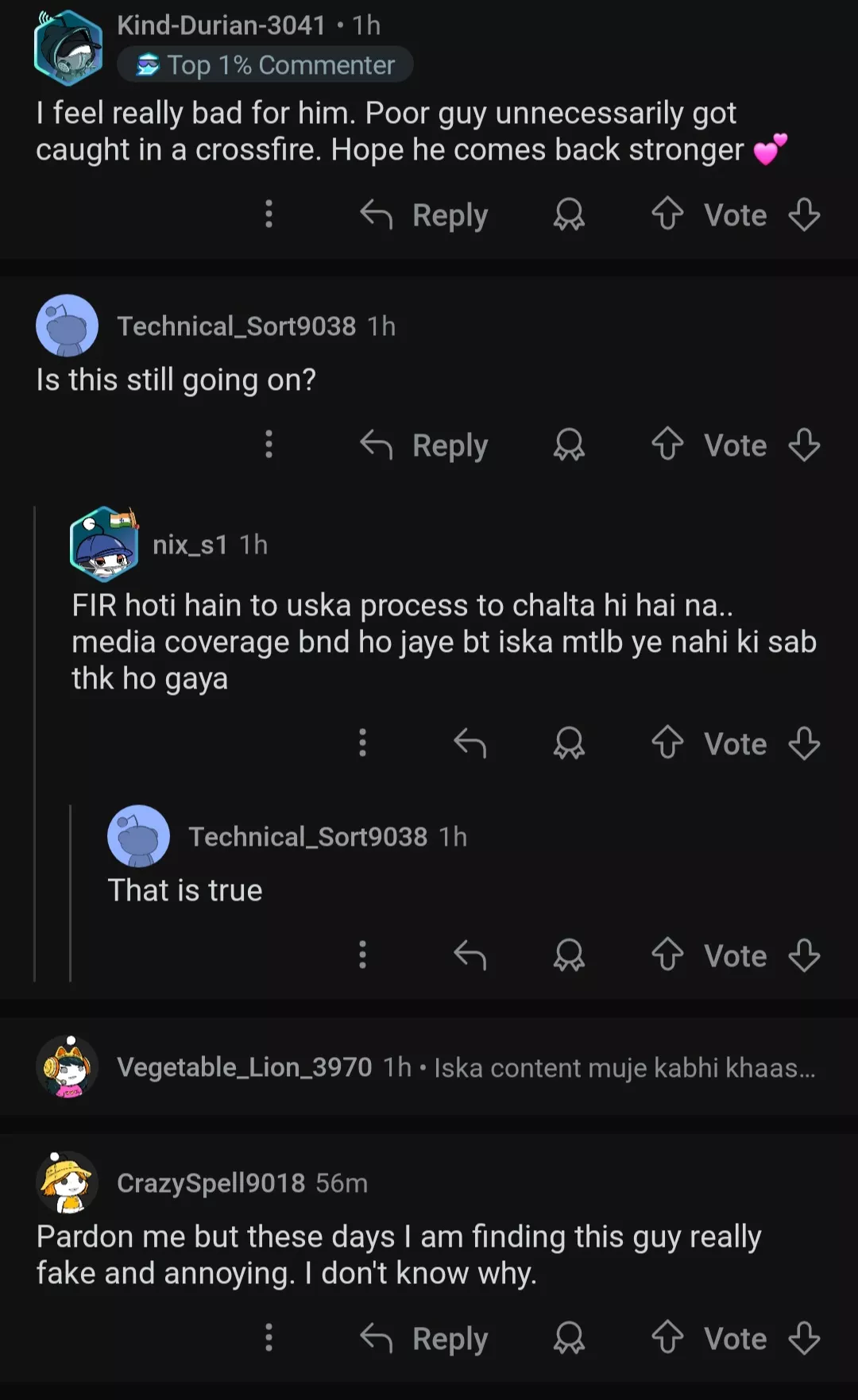Reply to Kind-Durian-3041's comment
Viewport: 858px width, 1400px height.
click(x=424, y=214)
